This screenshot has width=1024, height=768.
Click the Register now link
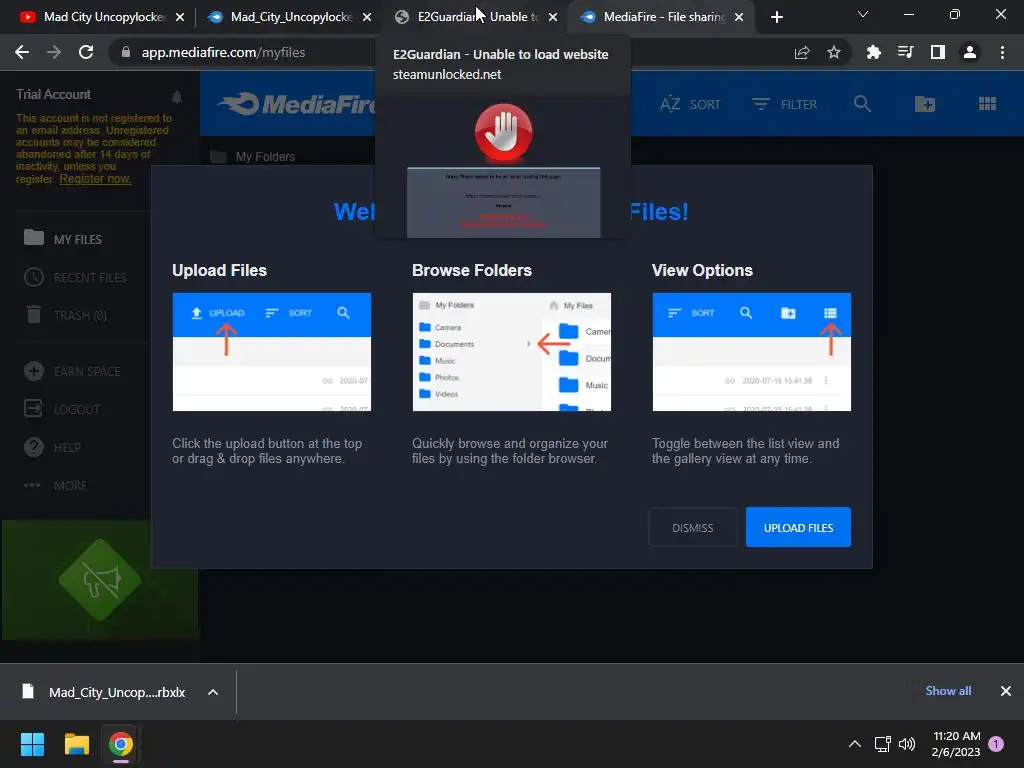95,179
